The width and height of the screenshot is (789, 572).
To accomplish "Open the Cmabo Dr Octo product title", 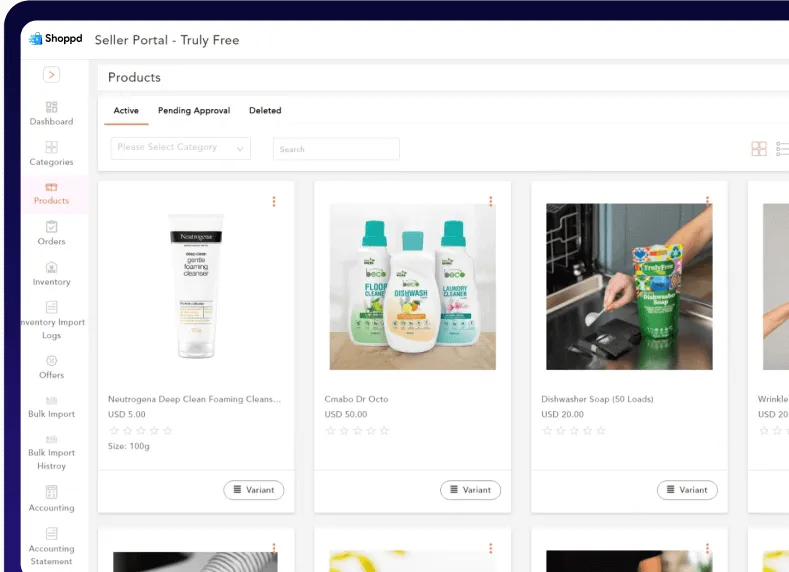I will coord(356,399).
